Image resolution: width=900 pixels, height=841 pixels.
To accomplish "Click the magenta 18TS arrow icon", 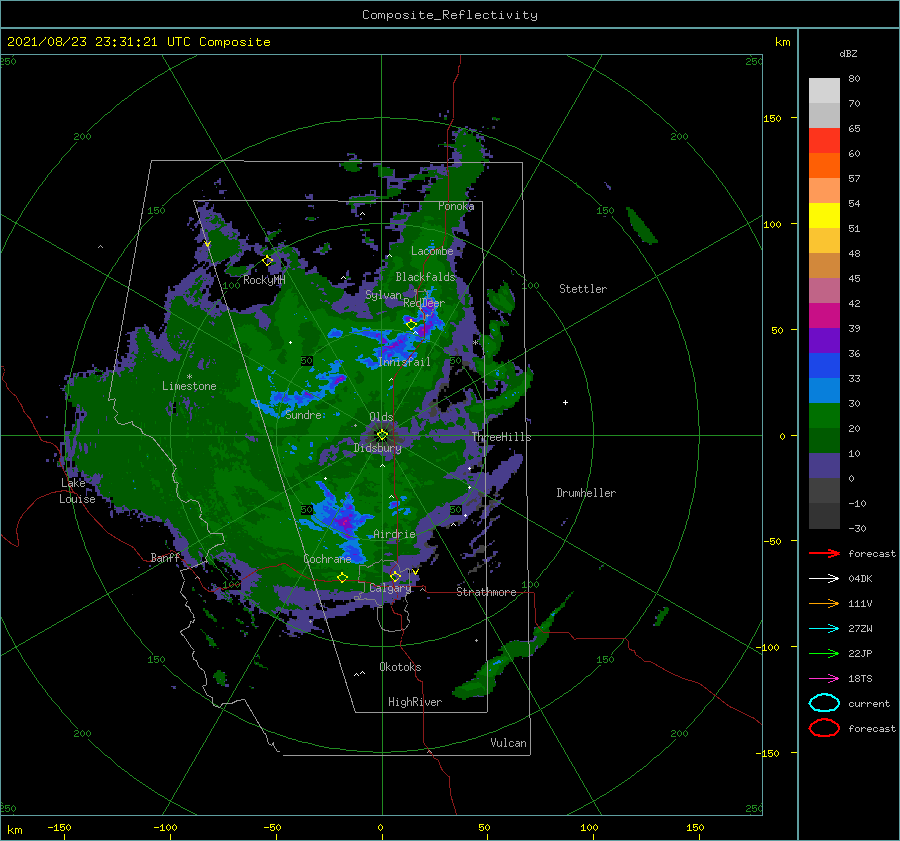I will click(x=824, y=679).
